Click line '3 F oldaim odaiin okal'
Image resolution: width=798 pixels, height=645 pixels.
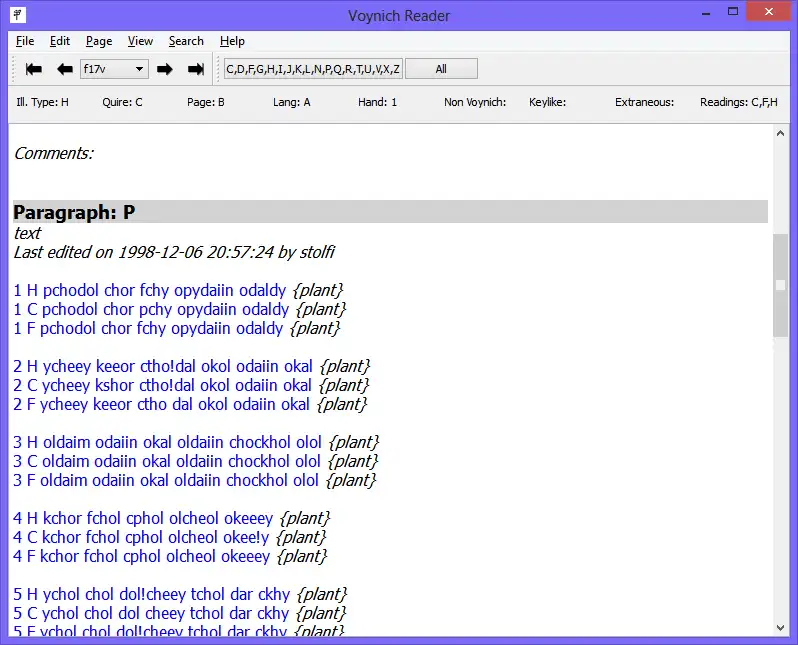[195, 480]
